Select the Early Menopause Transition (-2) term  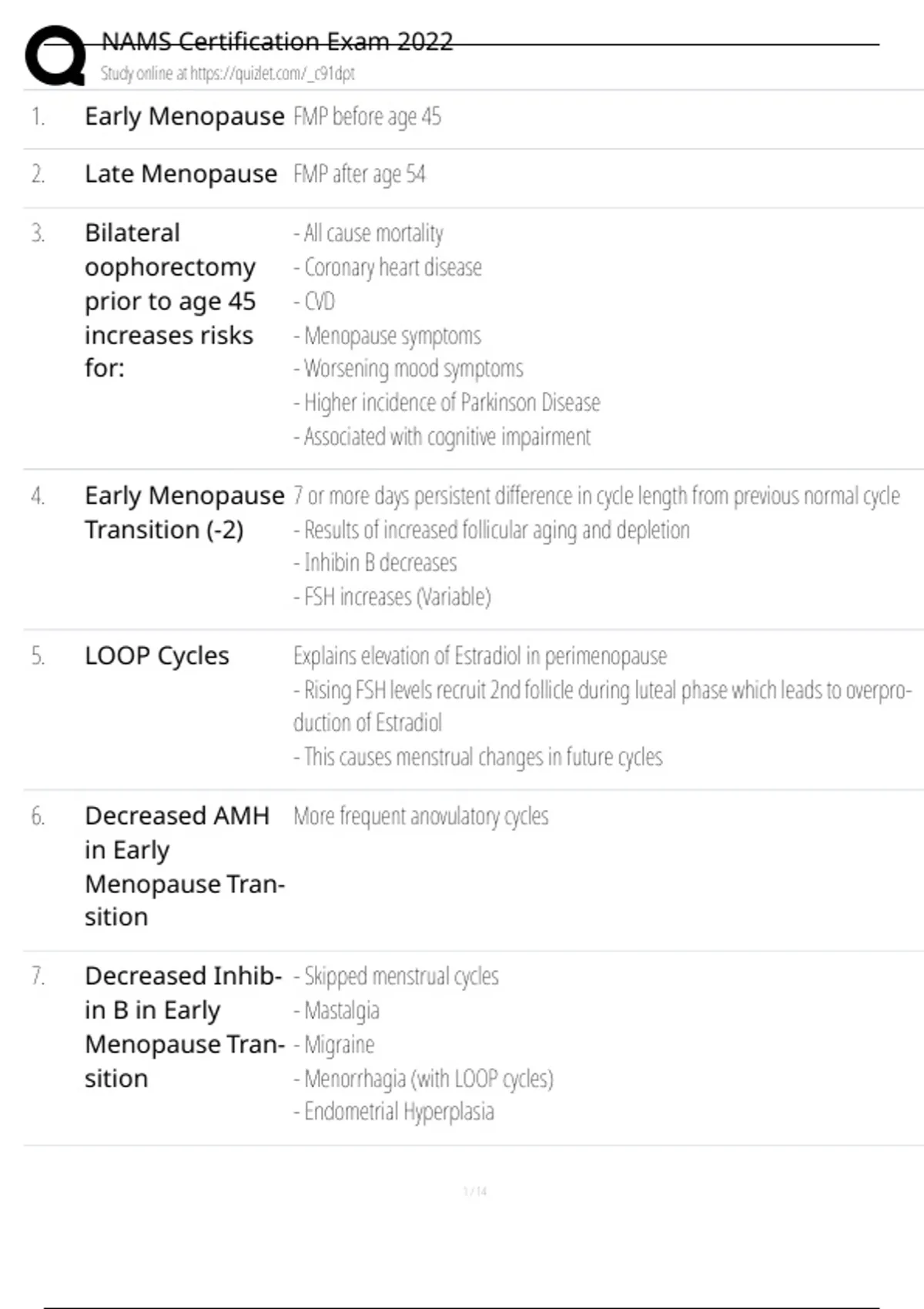(184, 513)
